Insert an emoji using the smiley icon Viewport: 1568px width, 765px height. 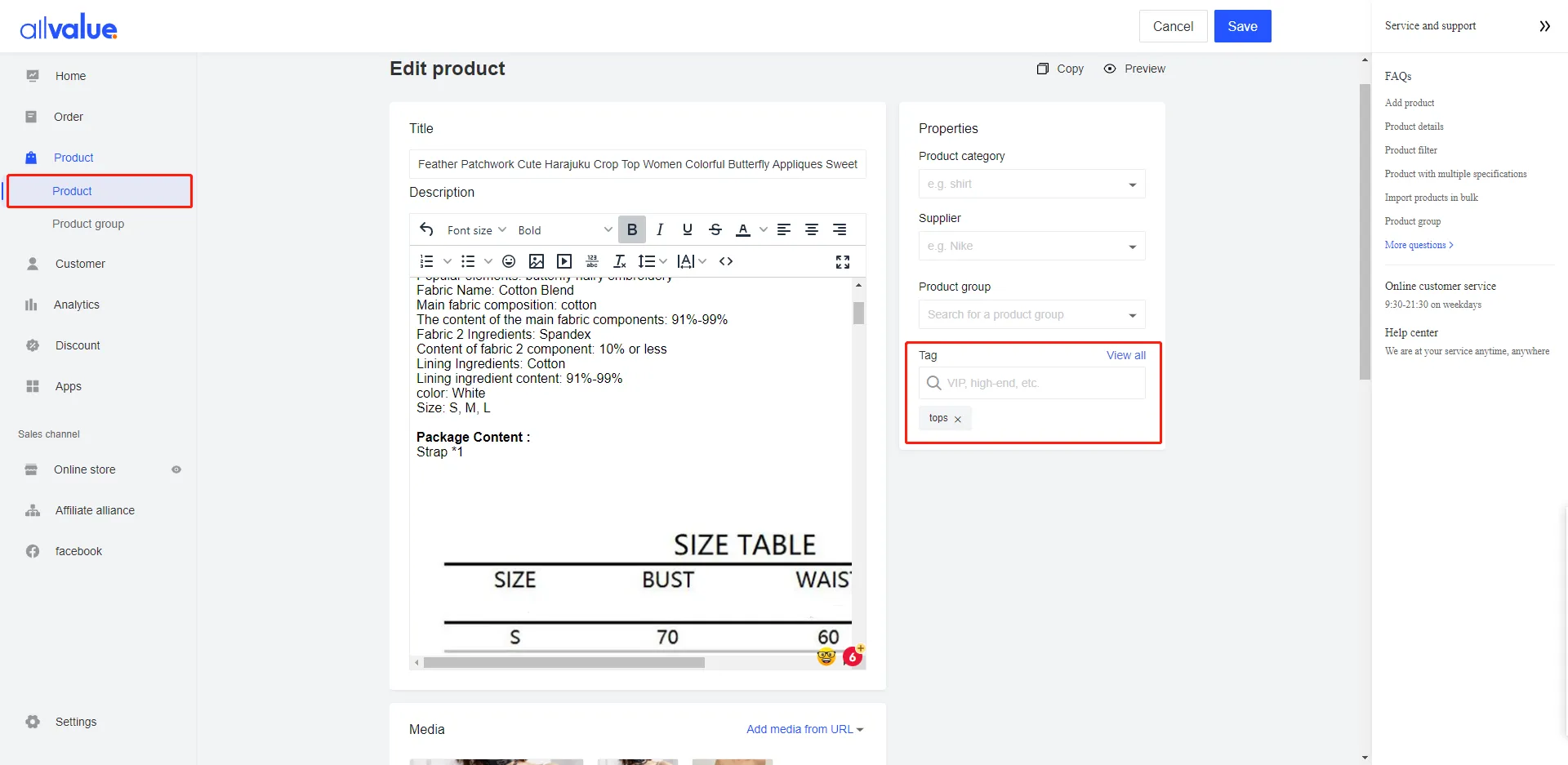(509, 261)
